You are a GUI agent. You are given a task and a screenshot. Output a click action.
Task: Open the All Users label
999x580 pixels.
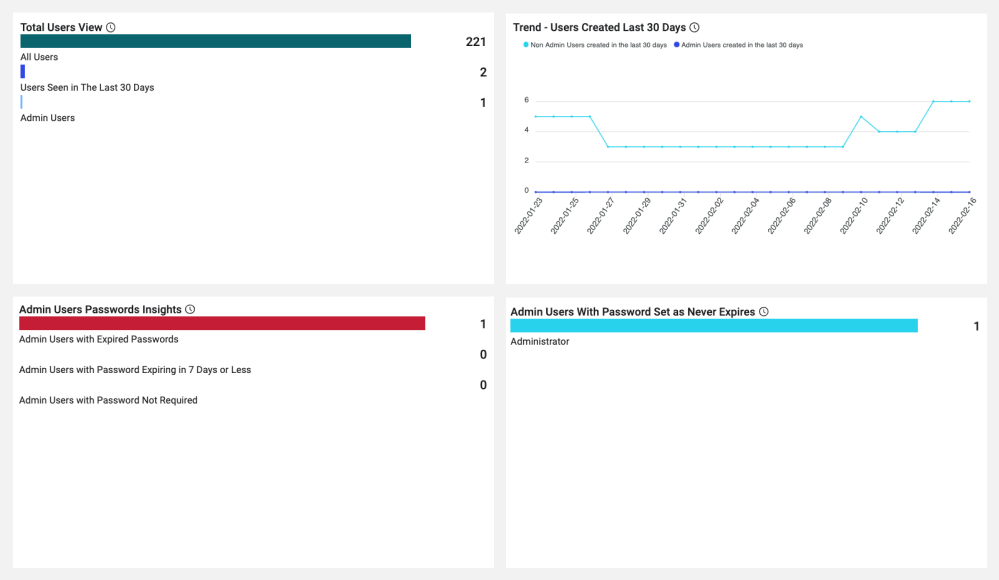pos(39,57)
